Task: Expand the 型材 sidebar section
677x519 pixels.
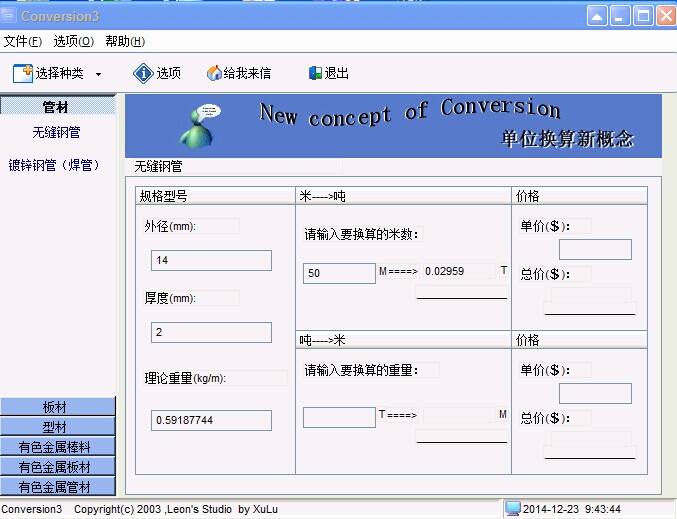Action: click(58, 427)
